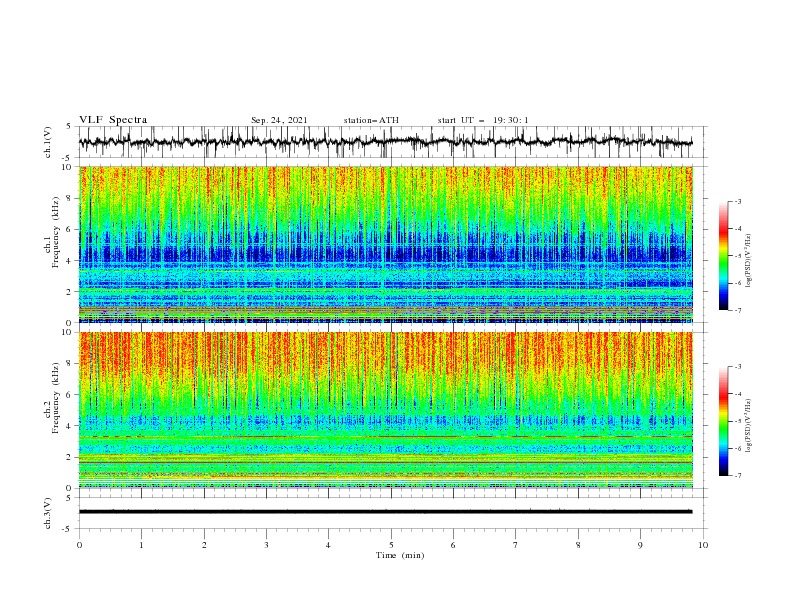The width and height of the screenshot is (792, 612).
Task: Click the "6" tick on the time axis
Action: 453,545
